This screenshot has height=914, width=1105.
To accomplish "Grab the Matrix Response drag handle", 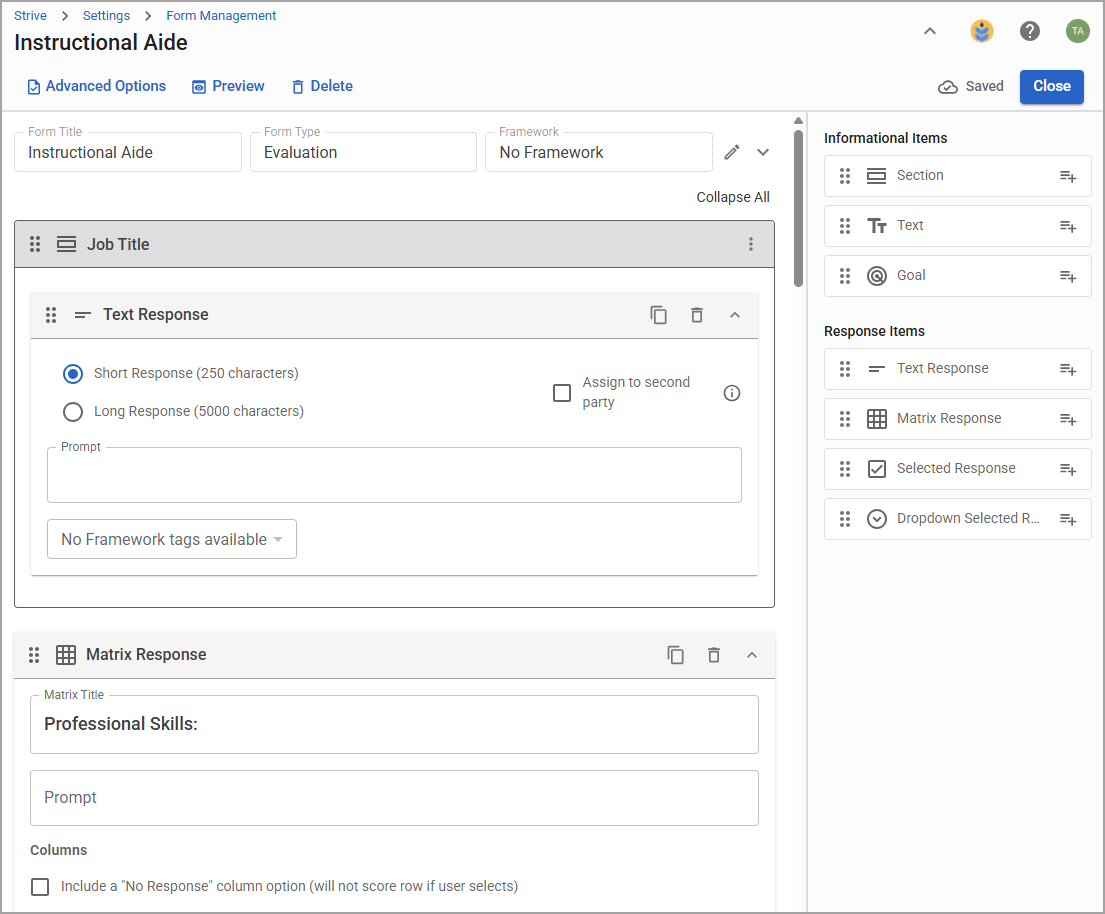I will point(34,655).
